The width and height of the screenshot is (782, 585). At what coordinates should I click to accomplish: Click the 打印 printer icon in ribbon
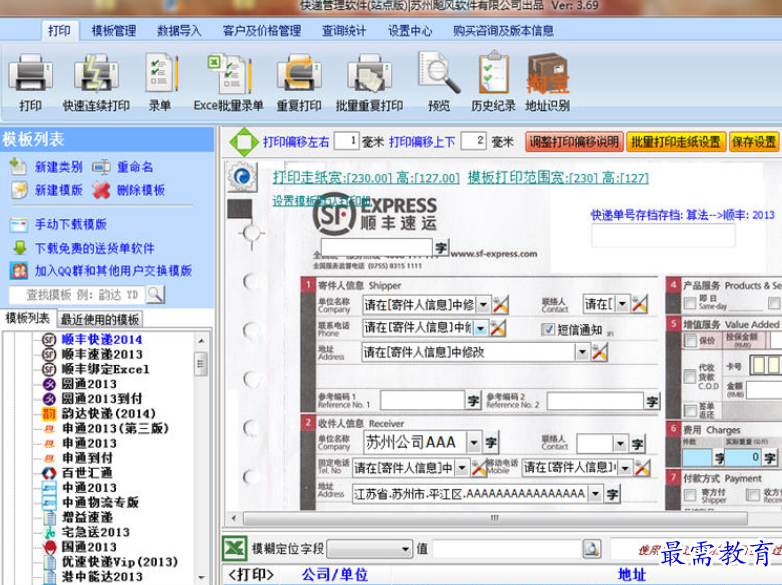30,73
